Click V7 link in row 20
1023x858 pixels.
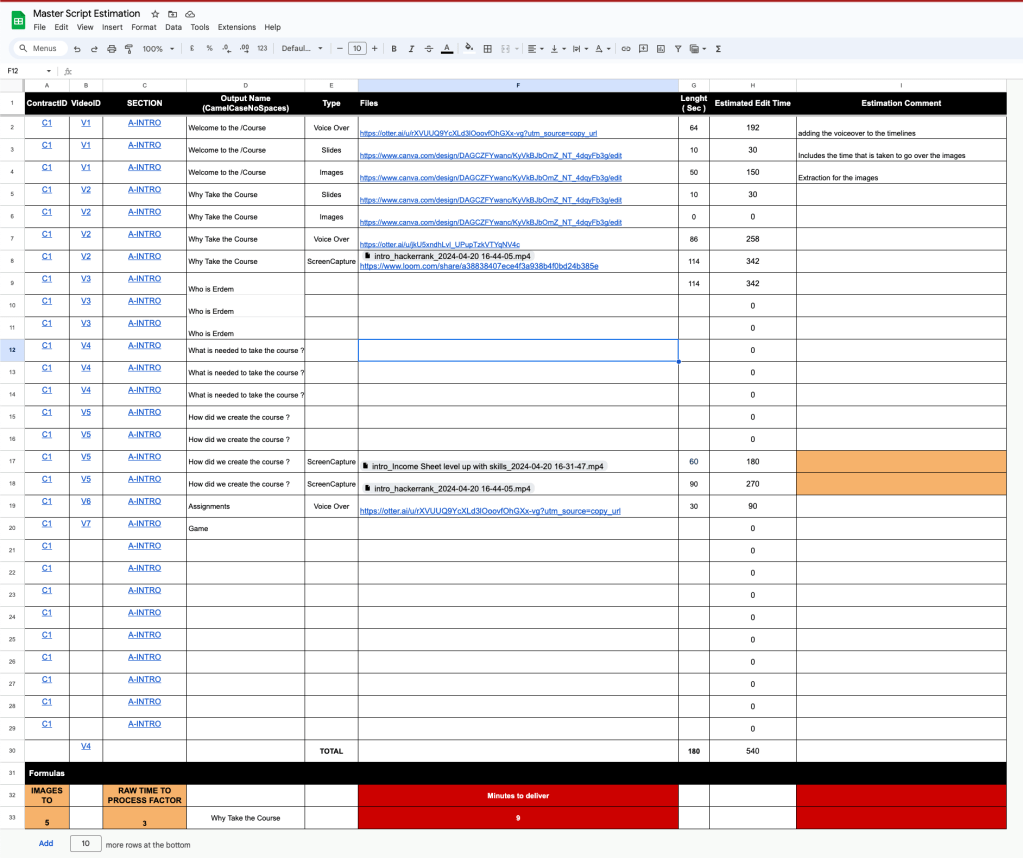point(85,523)
